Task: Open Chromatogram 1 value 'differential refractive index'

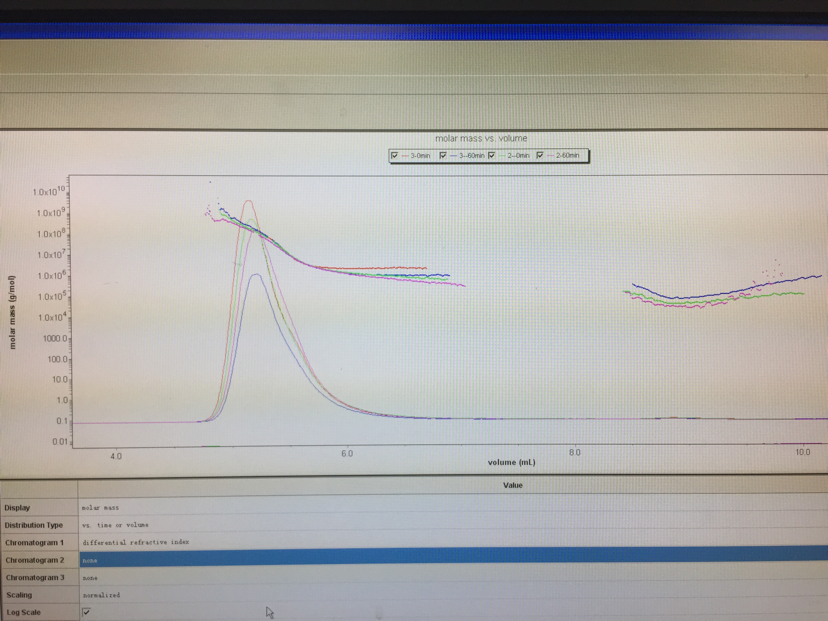Action: [453, 542]
